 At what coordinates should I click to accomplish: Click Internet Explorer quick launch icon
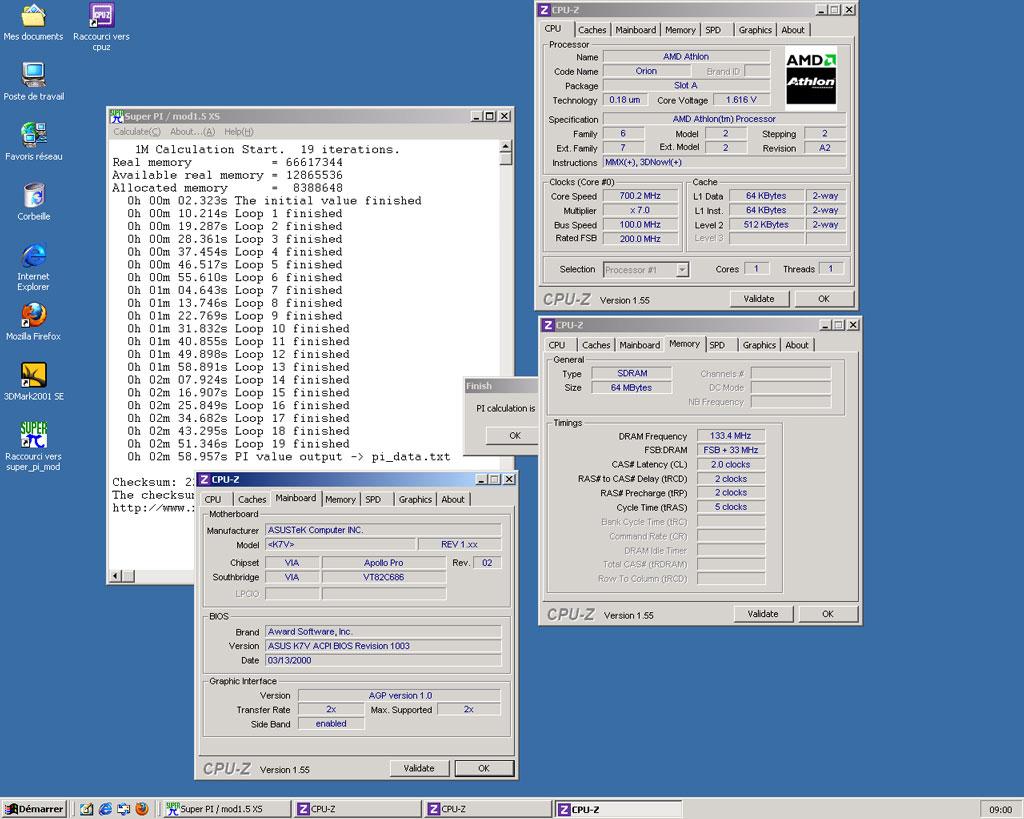click(105, 809)
